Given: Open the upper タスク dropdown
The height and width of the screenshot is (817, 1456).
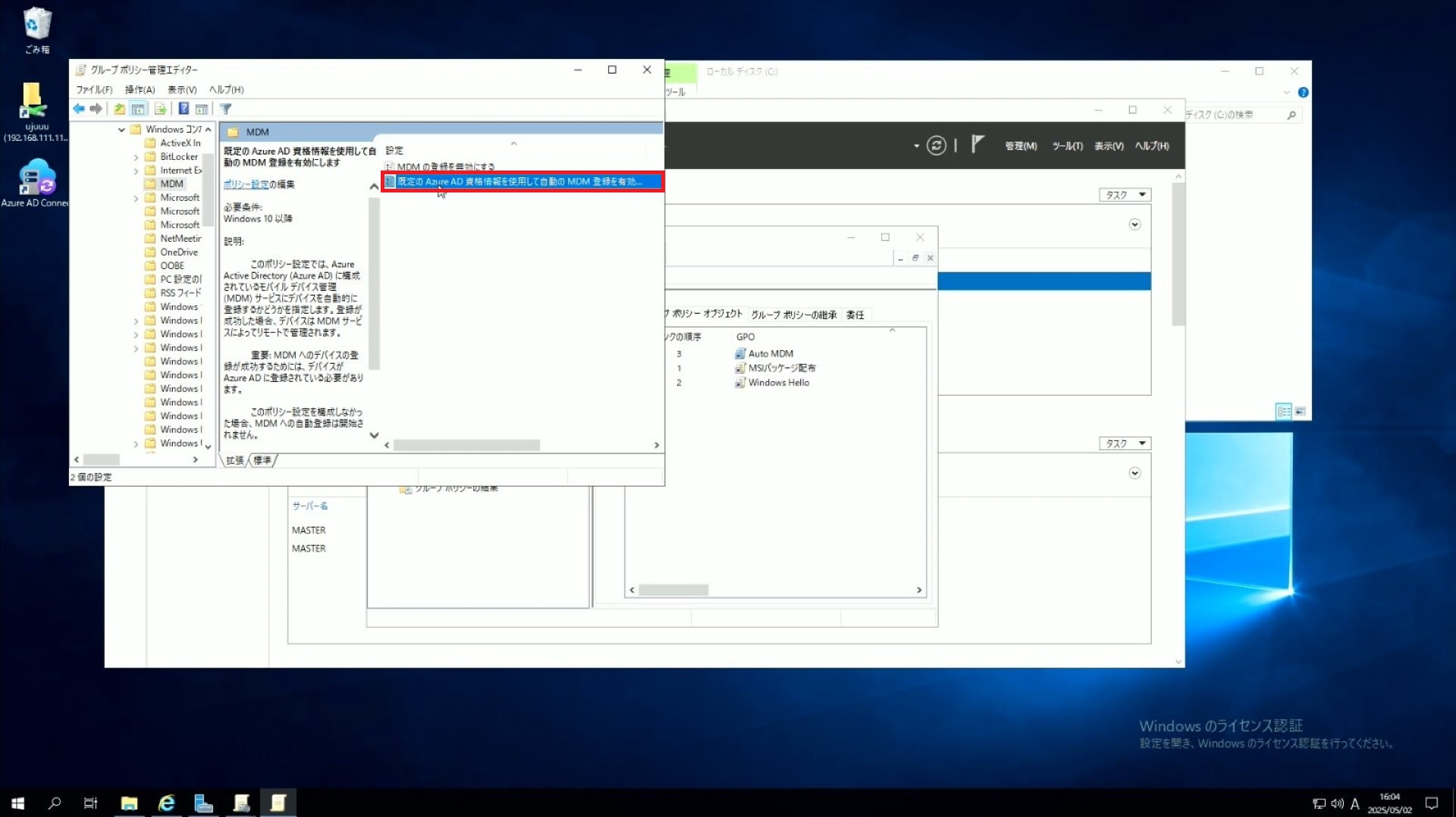Looking at the screenshot, I should 1125,195.
